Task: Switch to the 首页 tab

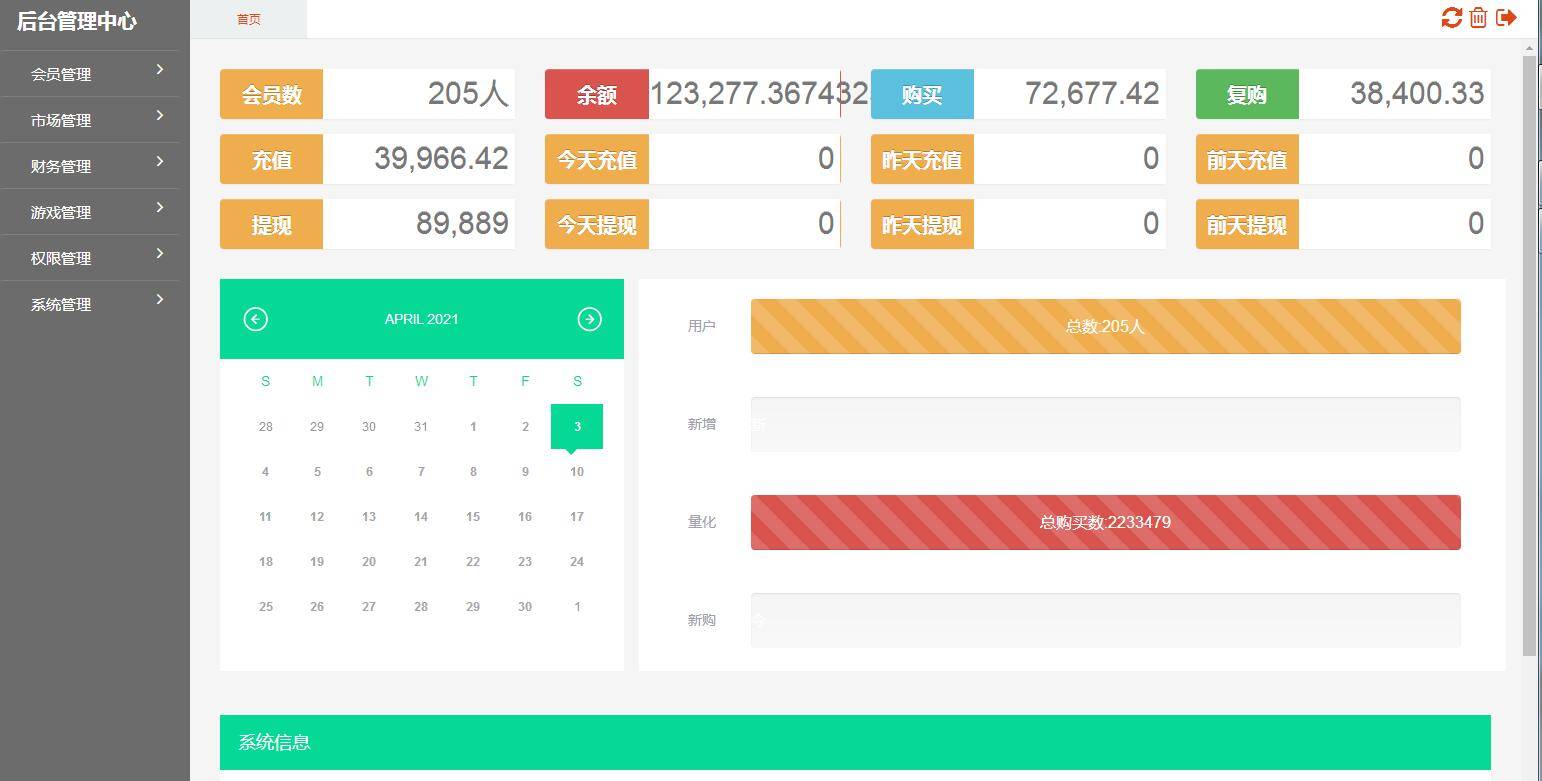Action: (248, 19)
